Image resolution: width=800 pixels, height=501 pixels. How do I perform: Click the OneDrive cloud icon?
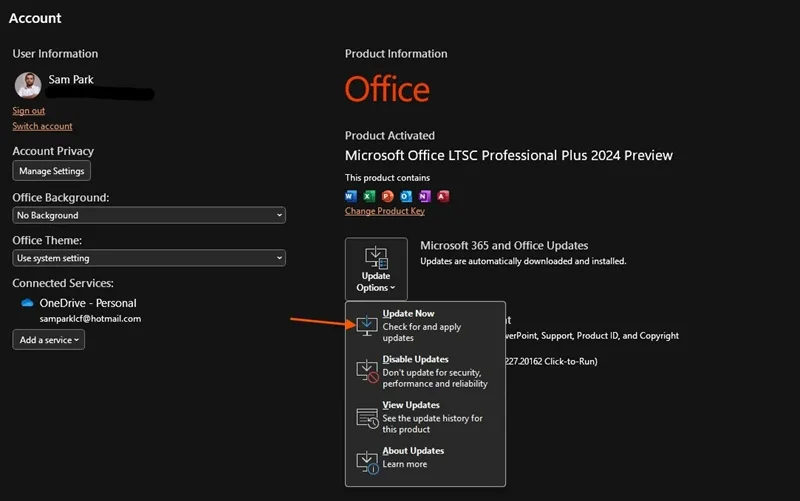(27, 303)
